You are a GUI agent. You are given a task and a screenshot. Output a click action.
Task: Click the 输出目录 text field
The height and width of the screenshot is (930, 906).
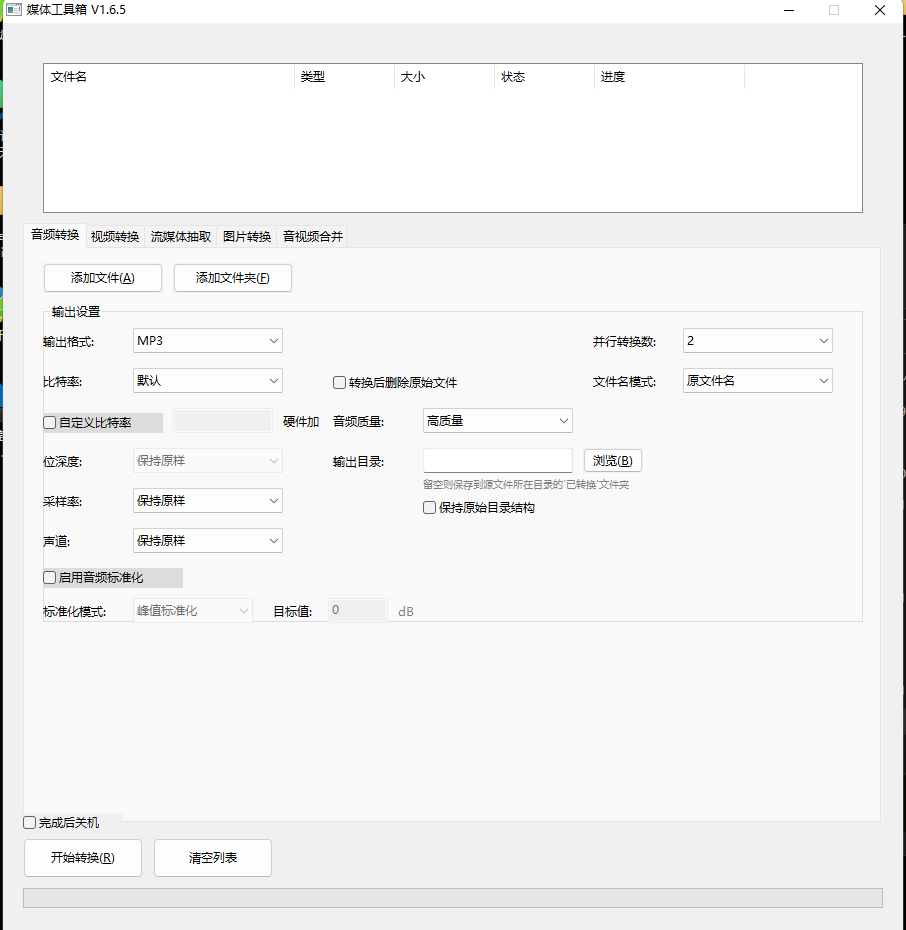point(497,461)
